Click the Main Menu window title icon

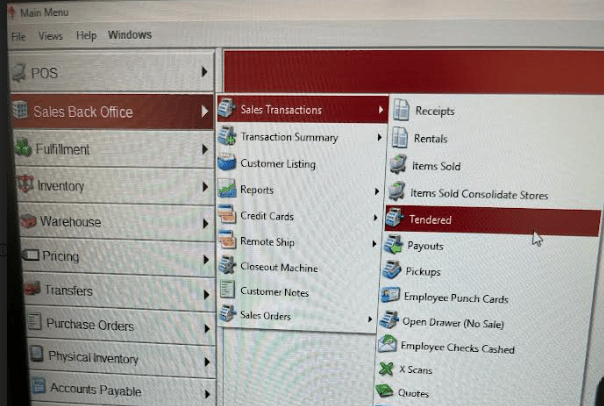point(12,12)
